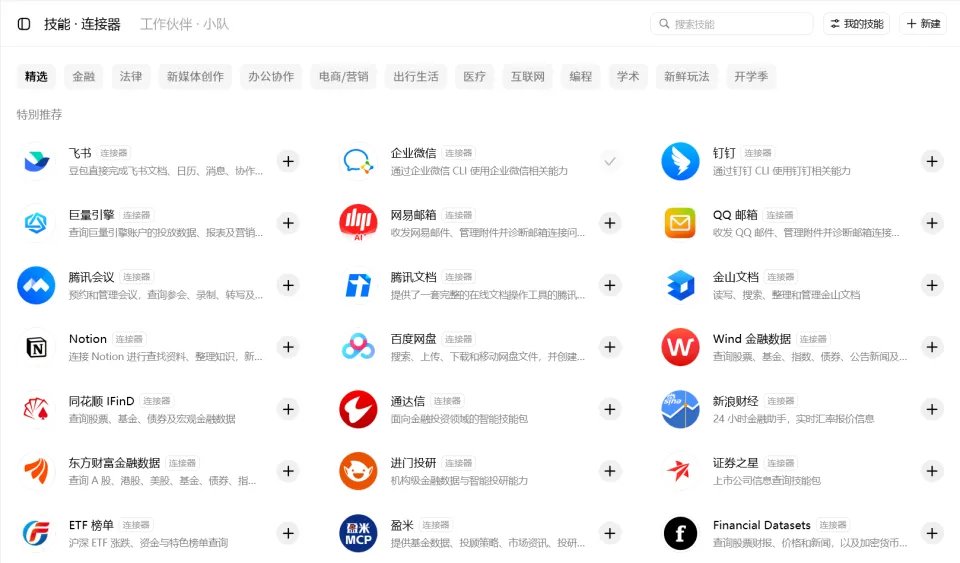Add the QQ 邮箱 connector with plus button
This screenshot has height=563, width=960.
coord(932,223)
